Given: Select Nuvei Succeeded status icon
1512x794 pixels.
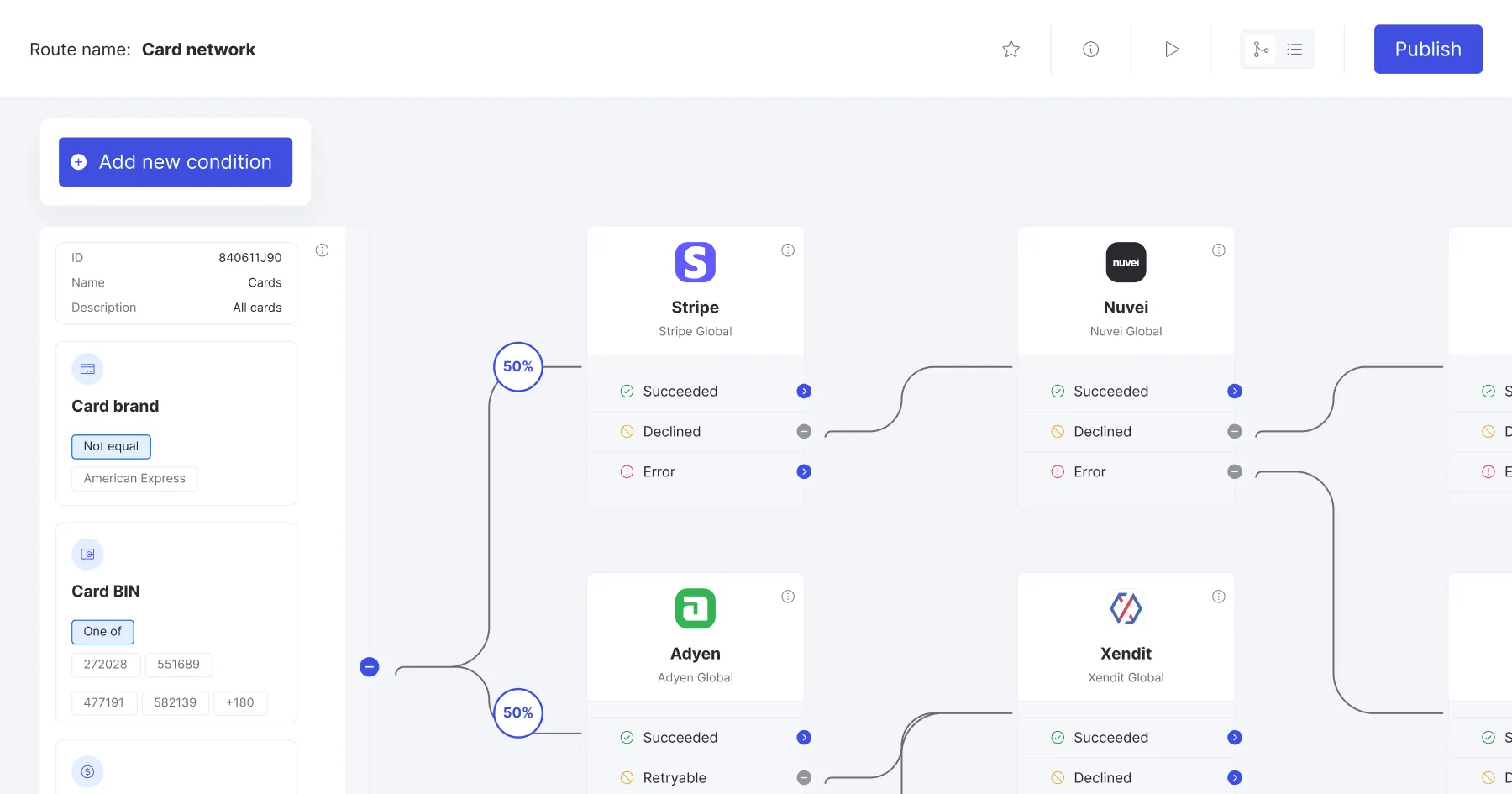Looking at the screenshot, I should (x=1058, y=392).
